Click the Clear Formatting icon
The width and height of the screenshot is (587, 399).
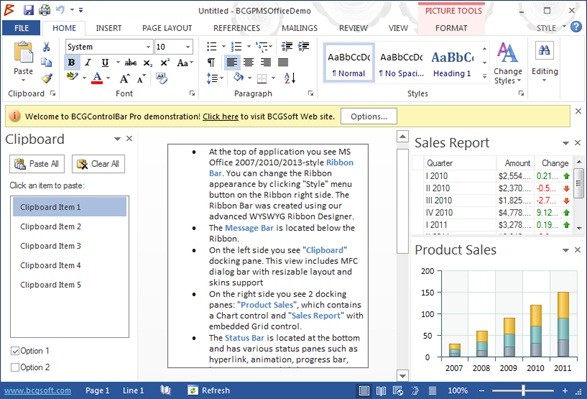162,78
